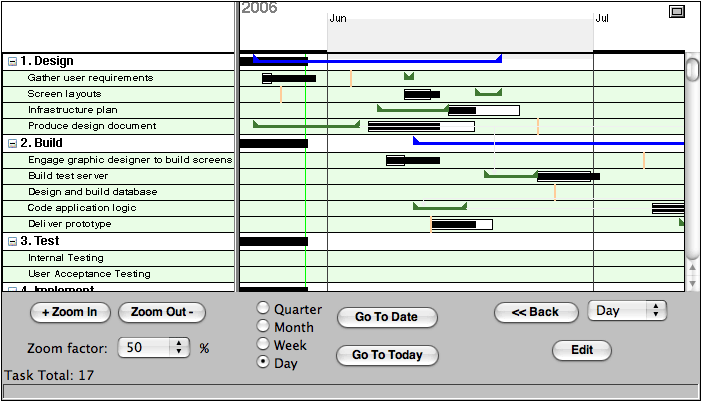Screen dimensions: 702x401
Task: Click the Jul month header
Action: [602, 19]
